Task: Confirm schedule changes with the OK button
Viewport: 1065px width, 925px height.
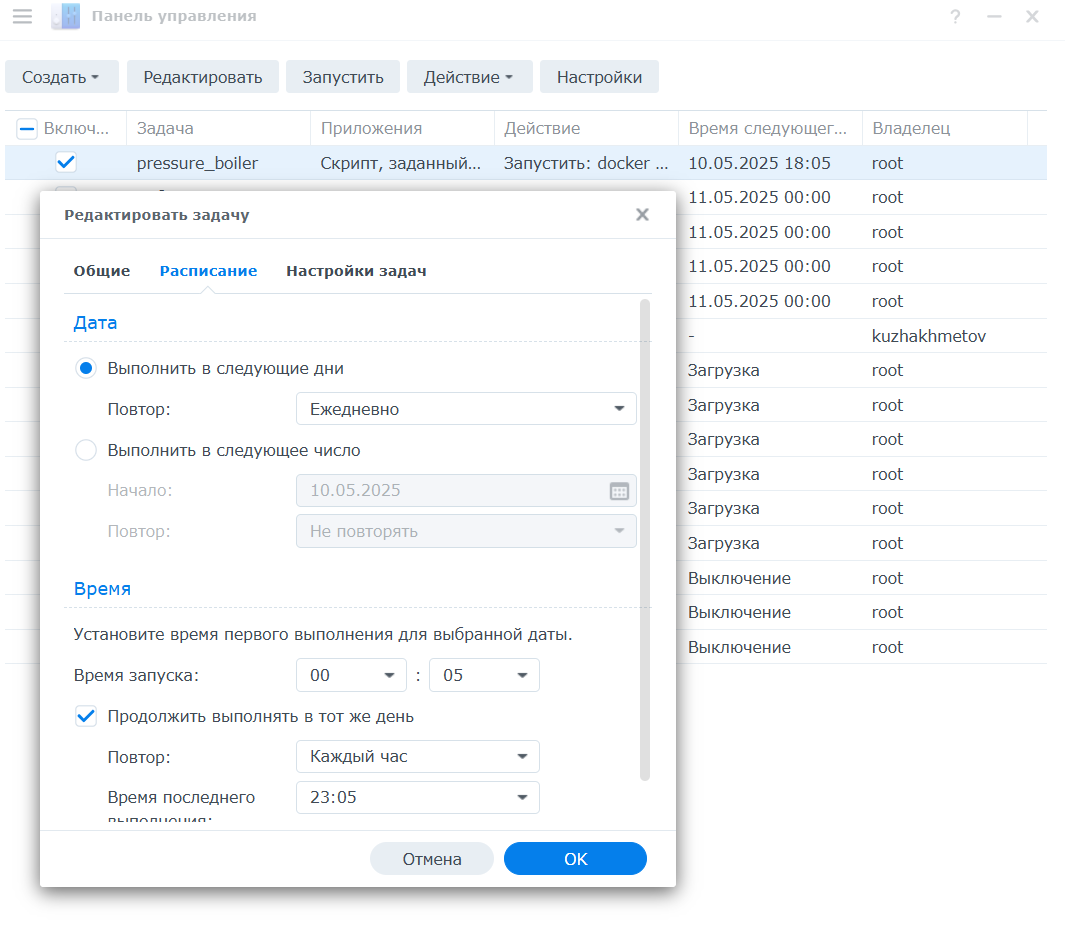Action: 575,858
